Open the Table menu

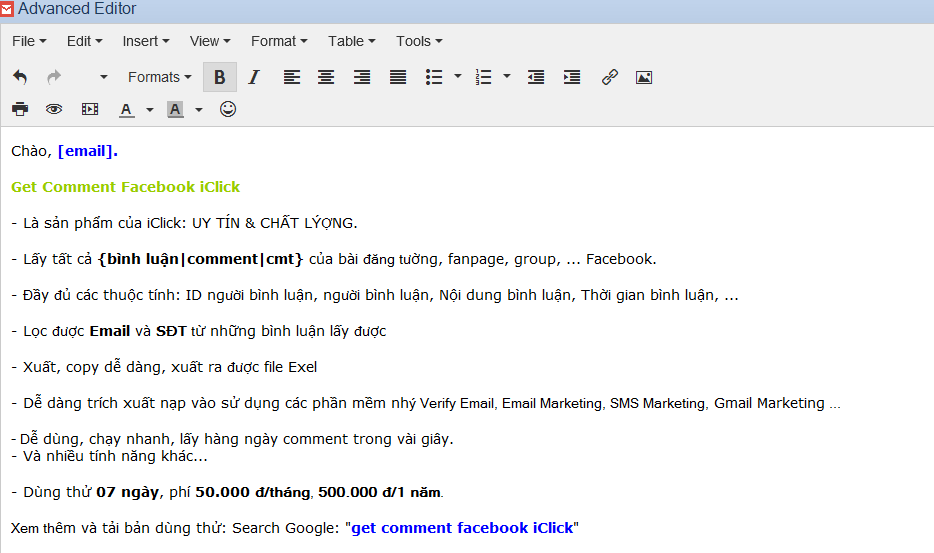click(x=351, y=41)
